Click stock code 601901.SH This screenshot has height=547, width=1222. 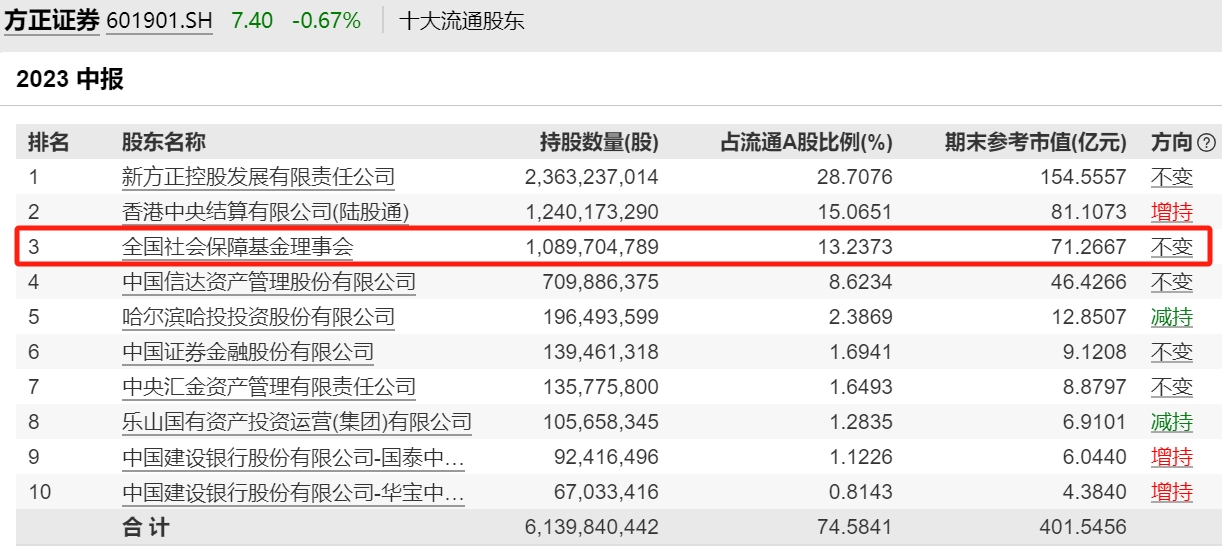pyautogui.click(x=159, y=20)
